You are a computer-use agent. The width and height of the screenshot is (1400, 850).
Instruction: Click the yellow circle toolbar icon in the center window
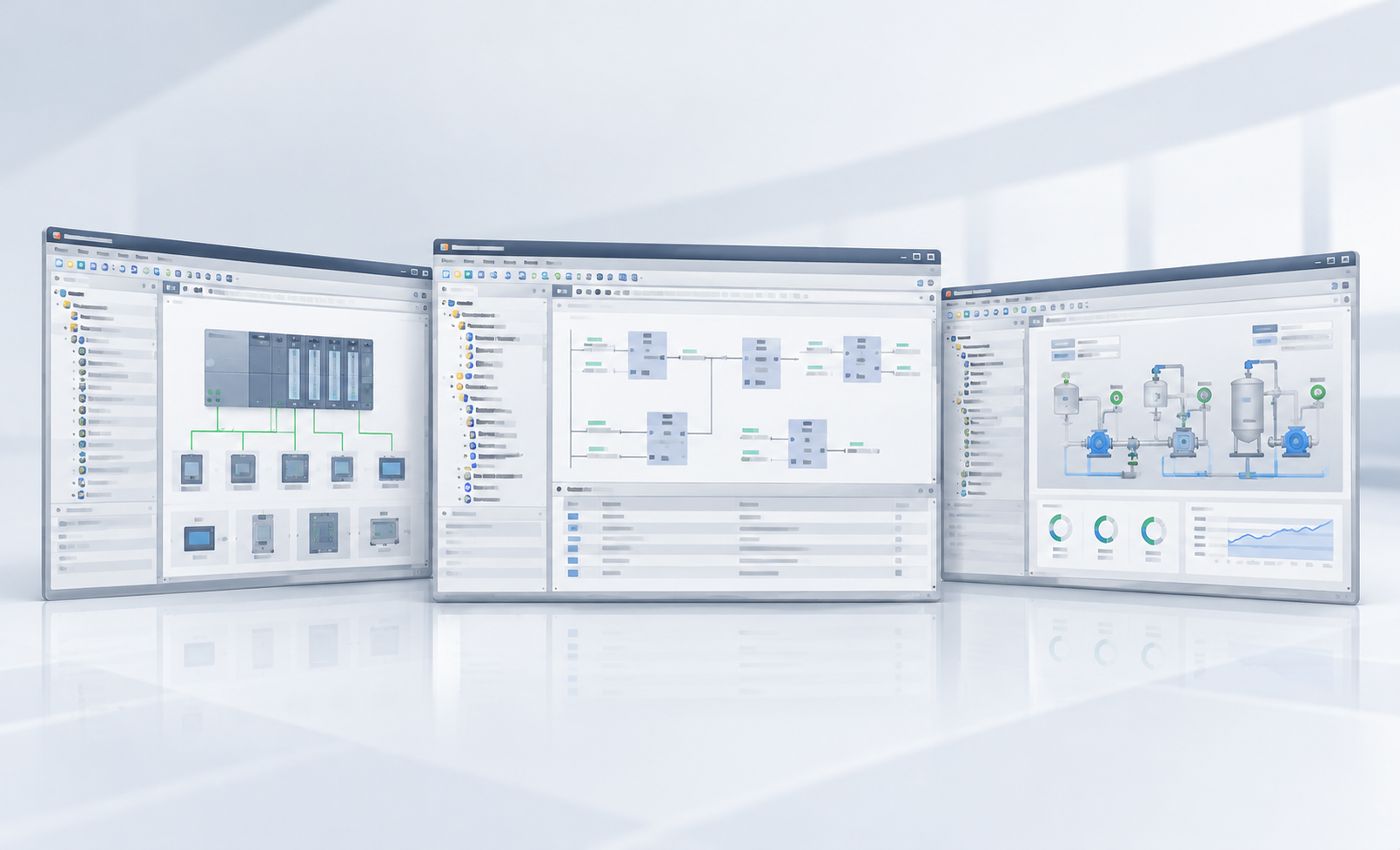[x=458, y=275]
